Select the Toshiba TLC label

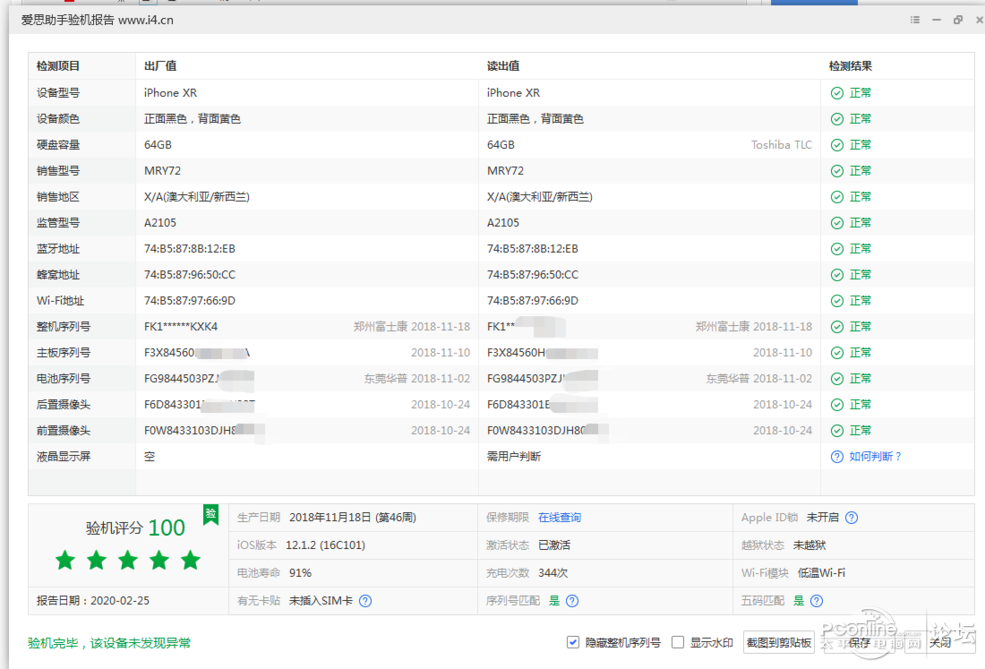point(781,145)
